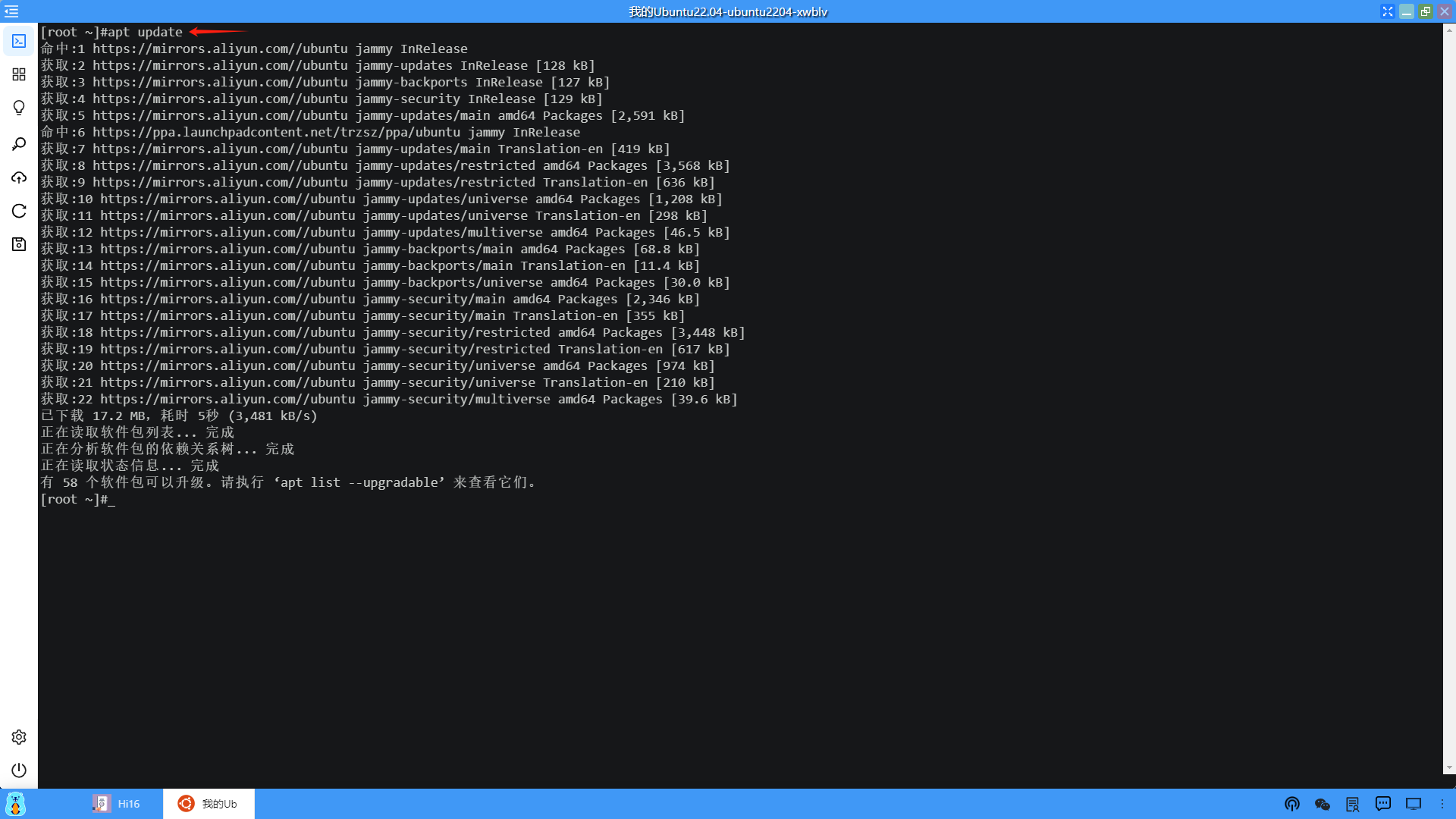Viewport: 1456px width, 819px height.
Task: Click the monitor screen icon in the bottom bar
Action: pos(1414,804)
